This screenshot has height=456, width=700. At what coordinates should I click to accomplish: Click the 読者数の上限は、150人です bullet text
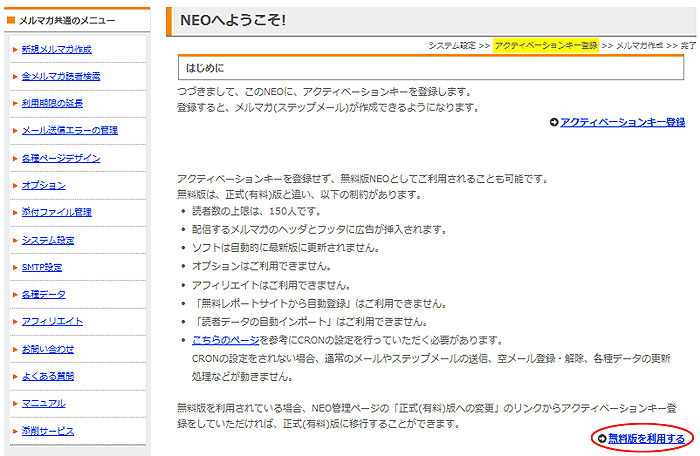(x=256, y=211)
